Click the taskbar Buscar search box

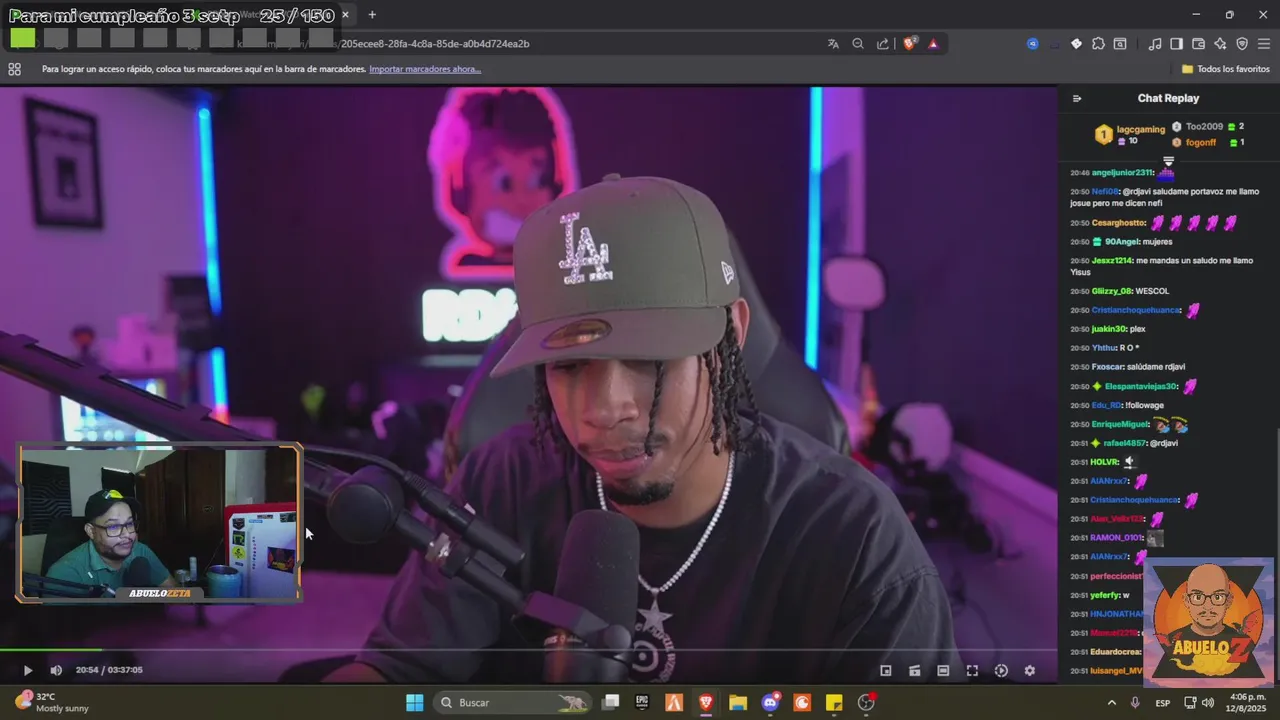click(x=513, y=703)
